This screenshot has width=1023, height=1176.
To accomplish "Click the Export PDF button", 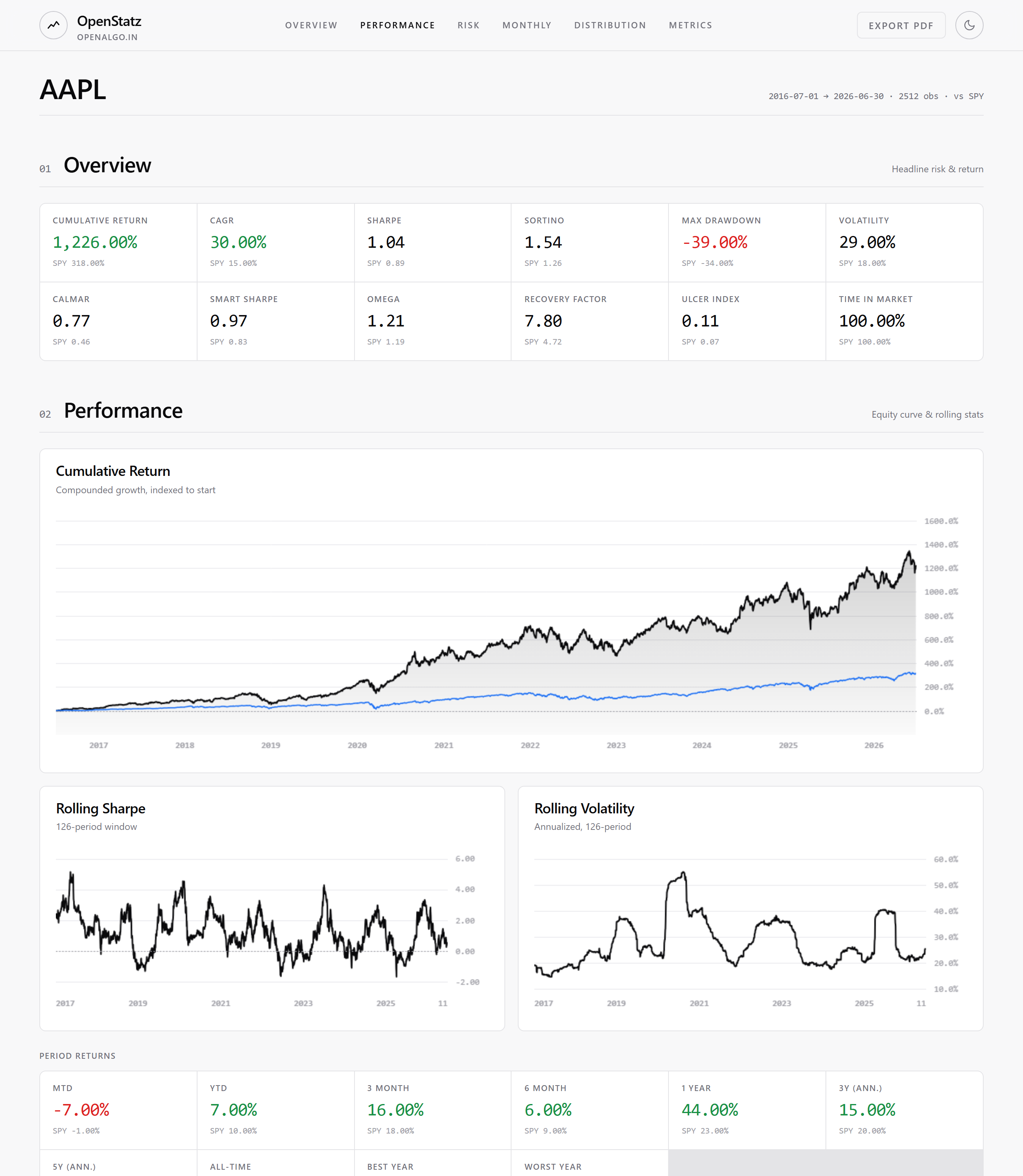I will click(901, 25).
